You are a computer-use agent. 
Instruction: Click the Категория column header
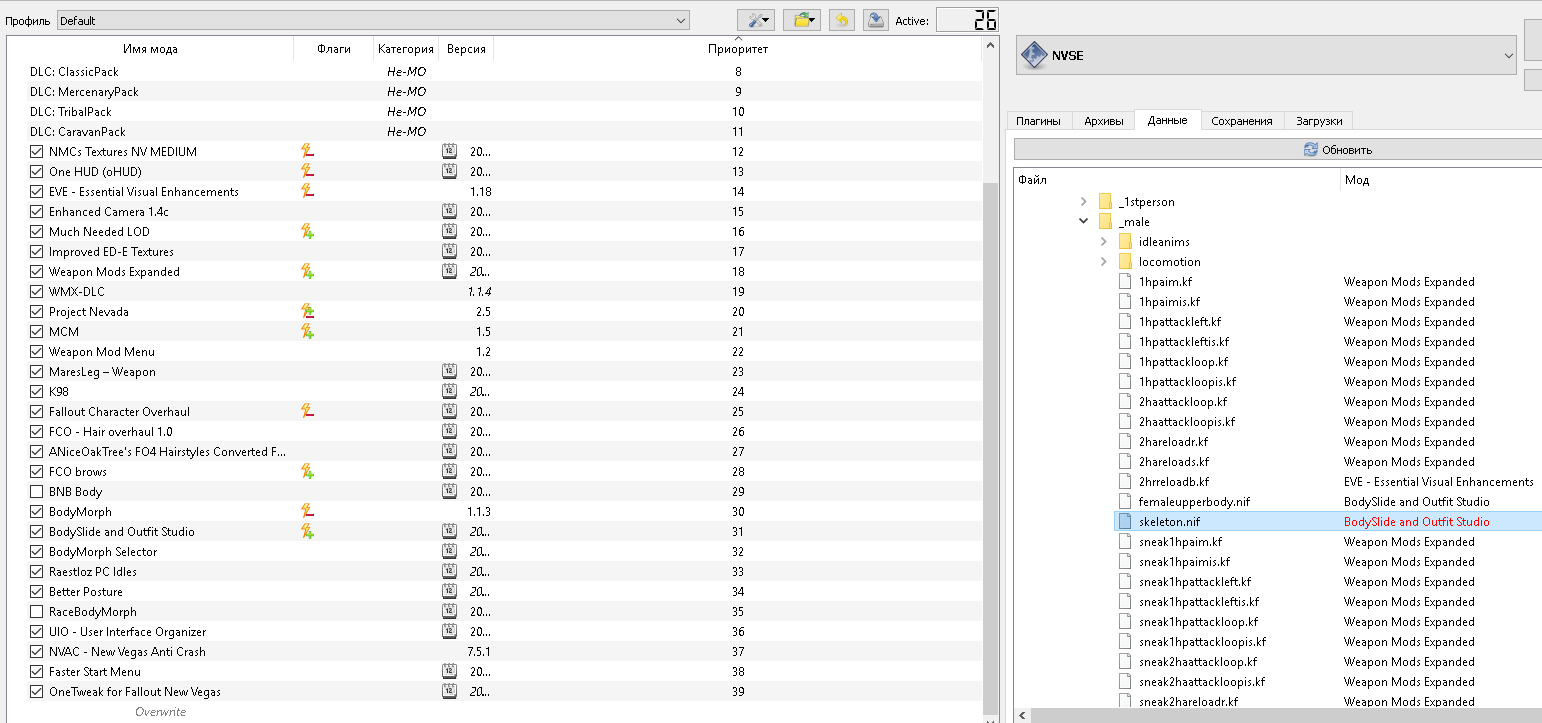coord(406,49)
